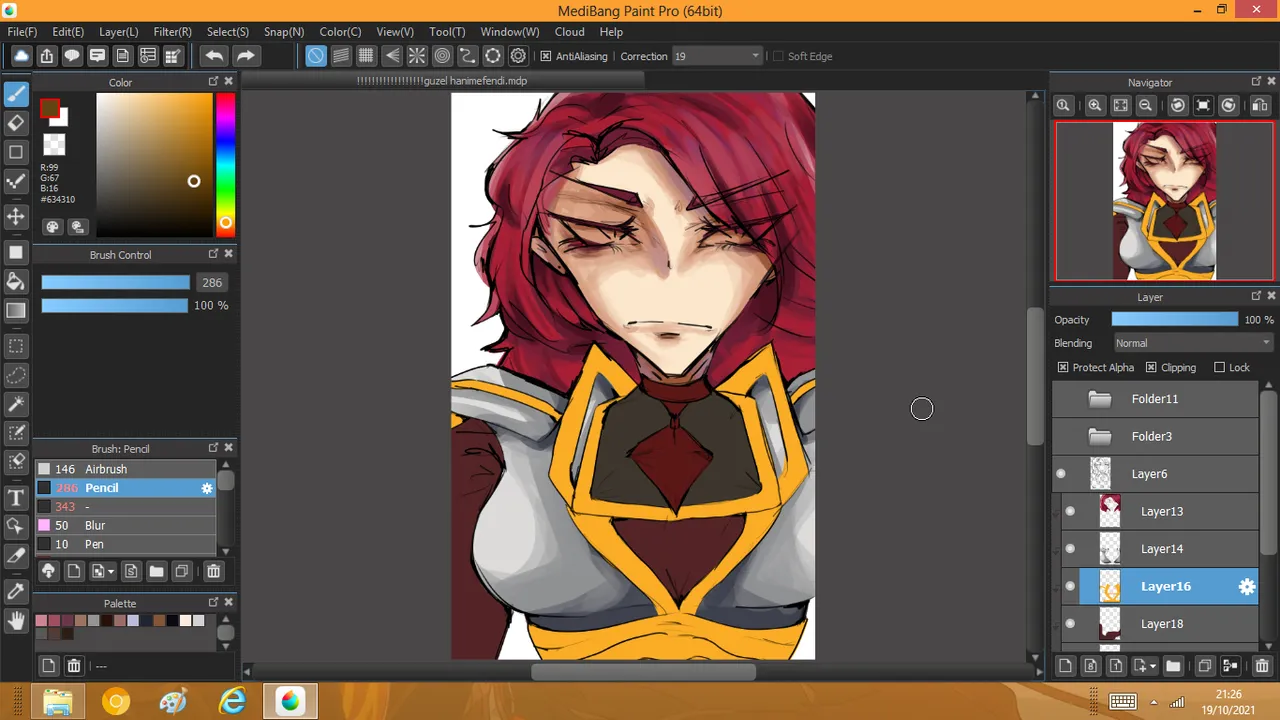Open File Explorer from the taskbar

pyautogui.click(x=58, y=701)
